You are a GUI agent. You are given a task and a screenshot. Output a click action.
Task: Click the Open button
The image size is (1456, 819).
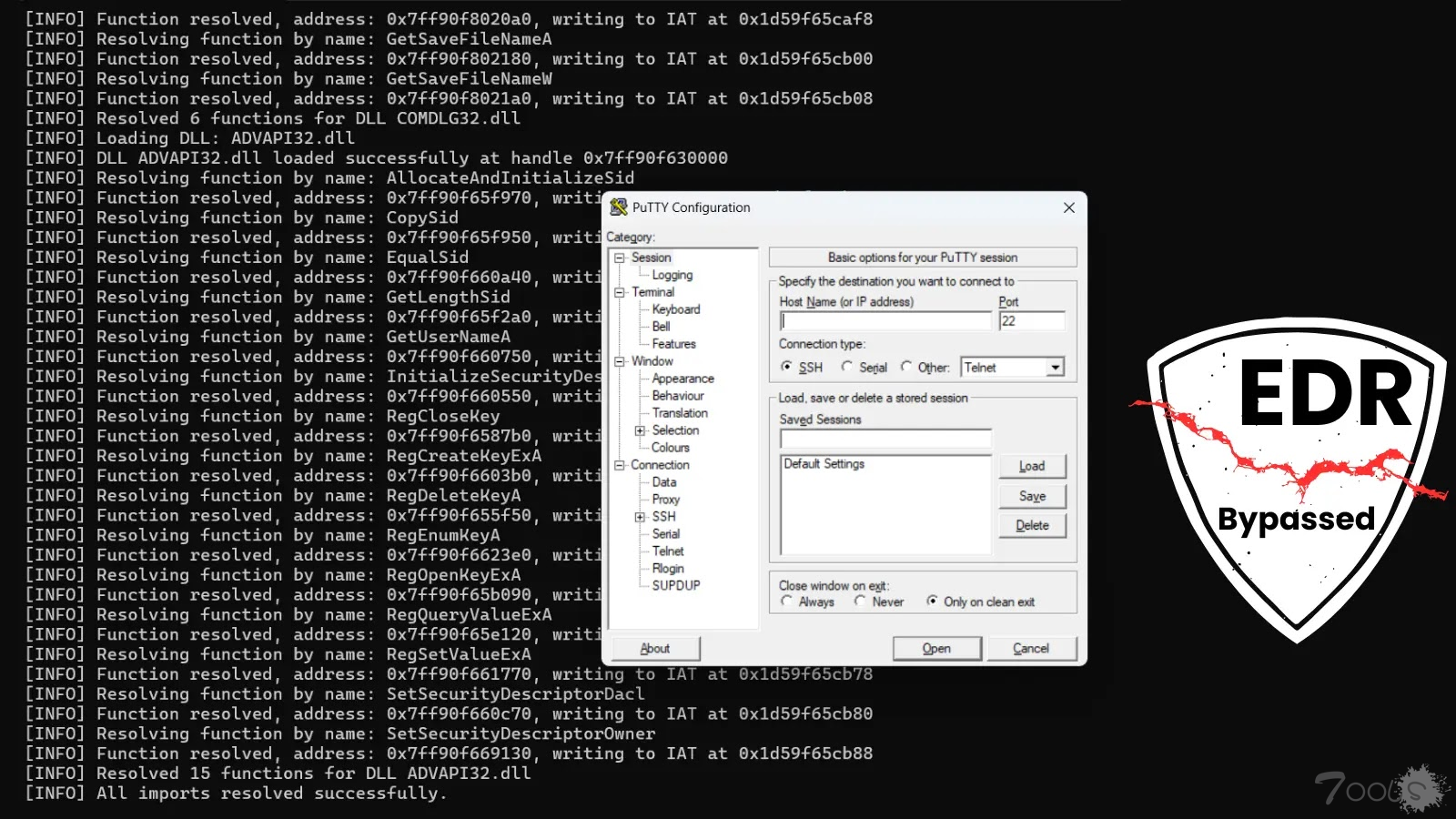(x=936, y=649)
